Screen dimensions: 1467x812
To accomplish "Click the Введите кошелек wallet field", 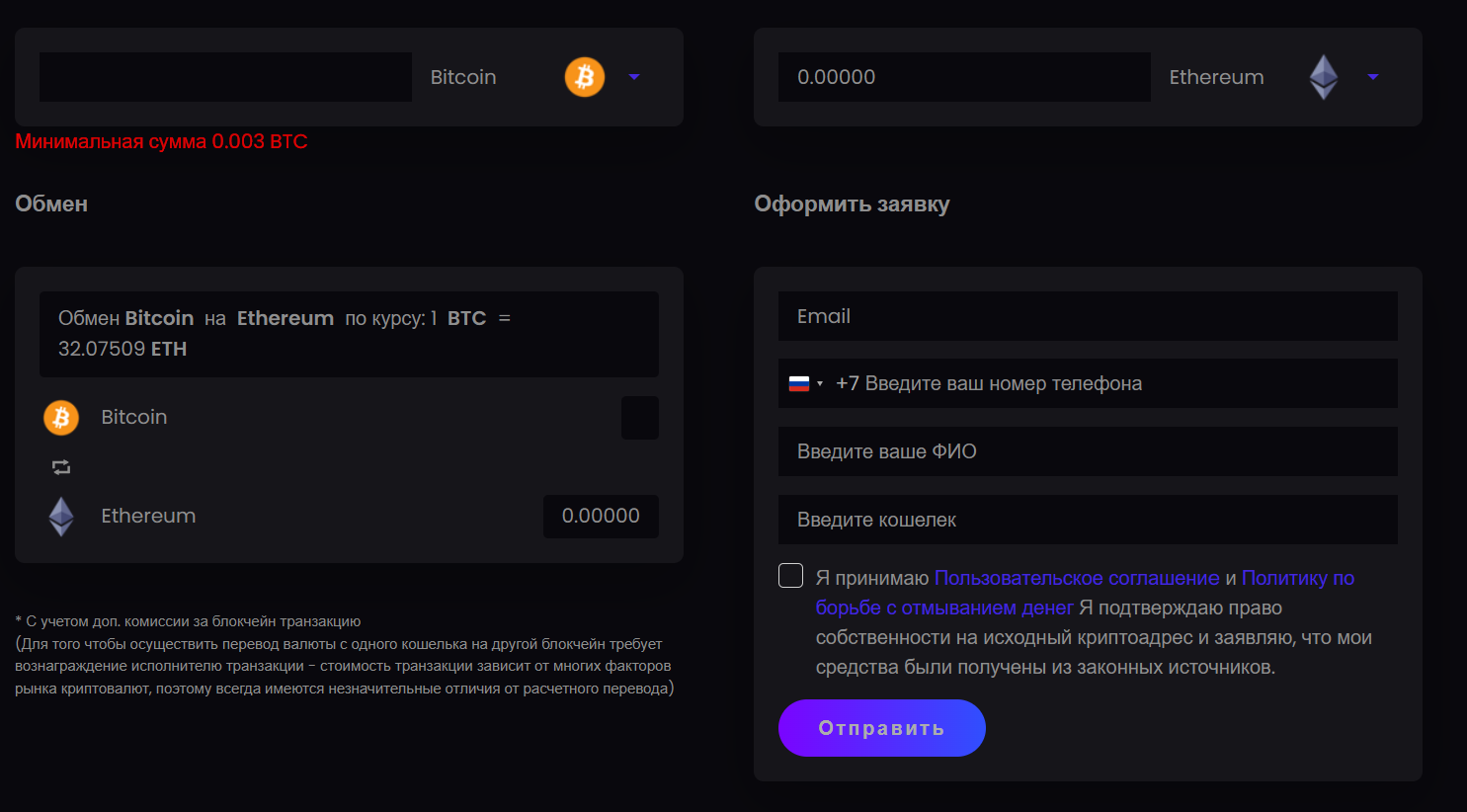I will pos(1087,520).
